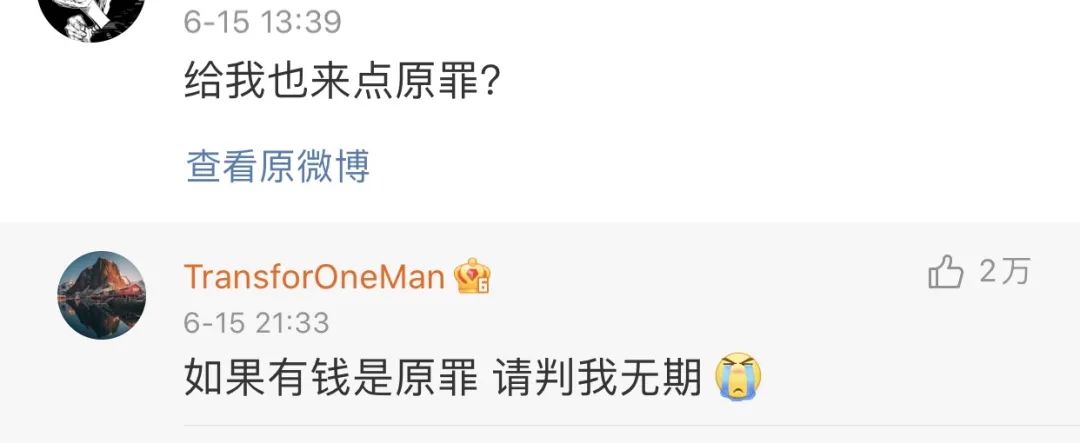Open the black-and-white avatar at top
This screenshot has width=1080, height=443.
pyautogui.click(x=93, y=14)
